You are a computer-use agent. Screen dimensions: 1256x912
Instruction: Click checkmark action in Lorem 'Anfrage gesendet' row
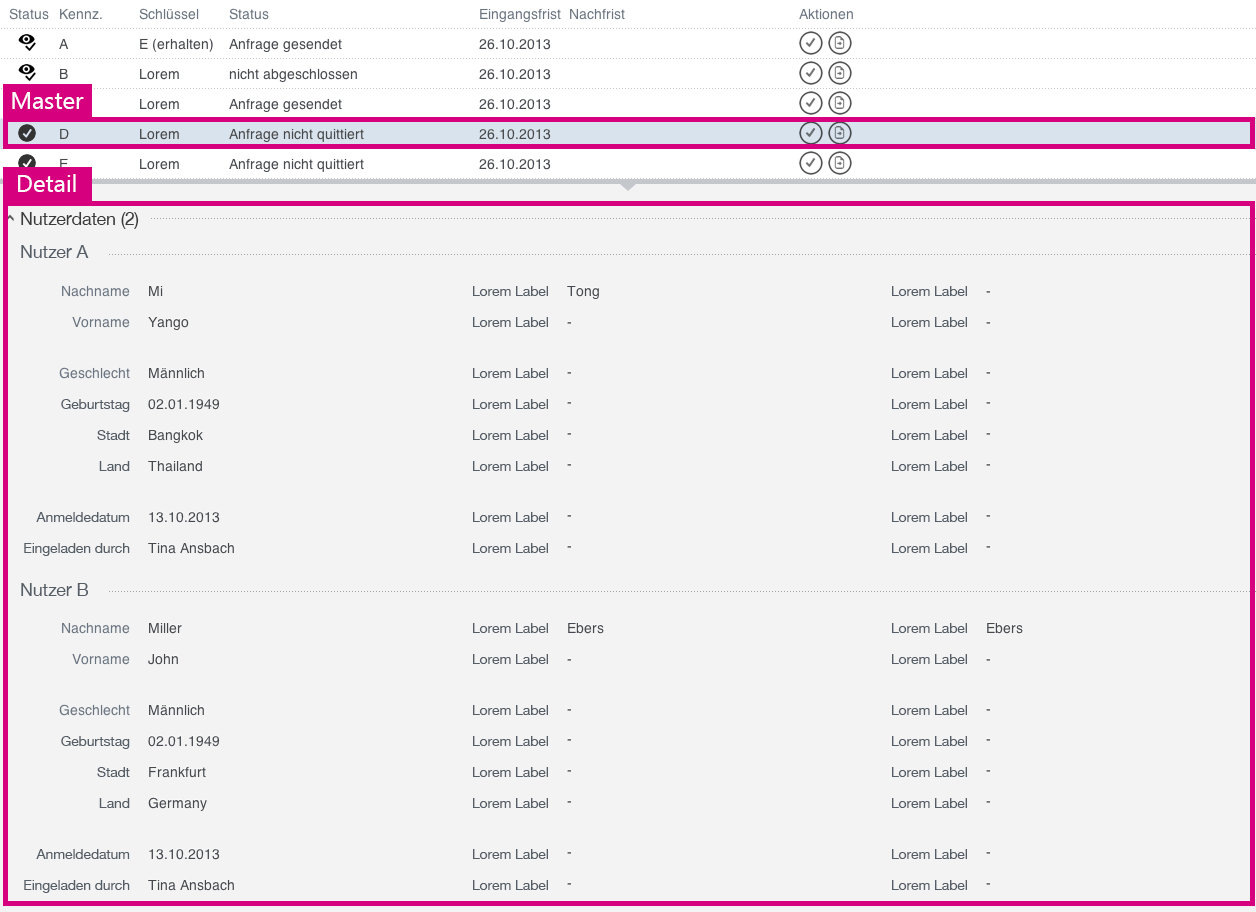[x=811, y=103]
